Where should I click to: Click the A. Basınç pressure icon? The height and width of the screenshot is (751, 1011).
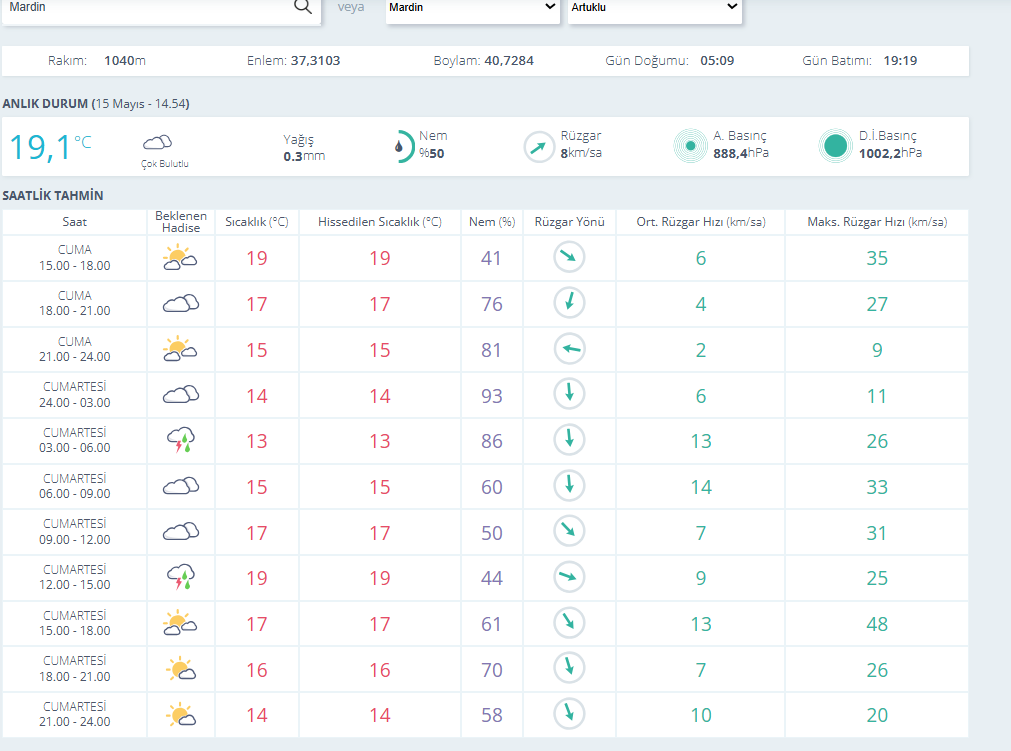coord(691,146)
